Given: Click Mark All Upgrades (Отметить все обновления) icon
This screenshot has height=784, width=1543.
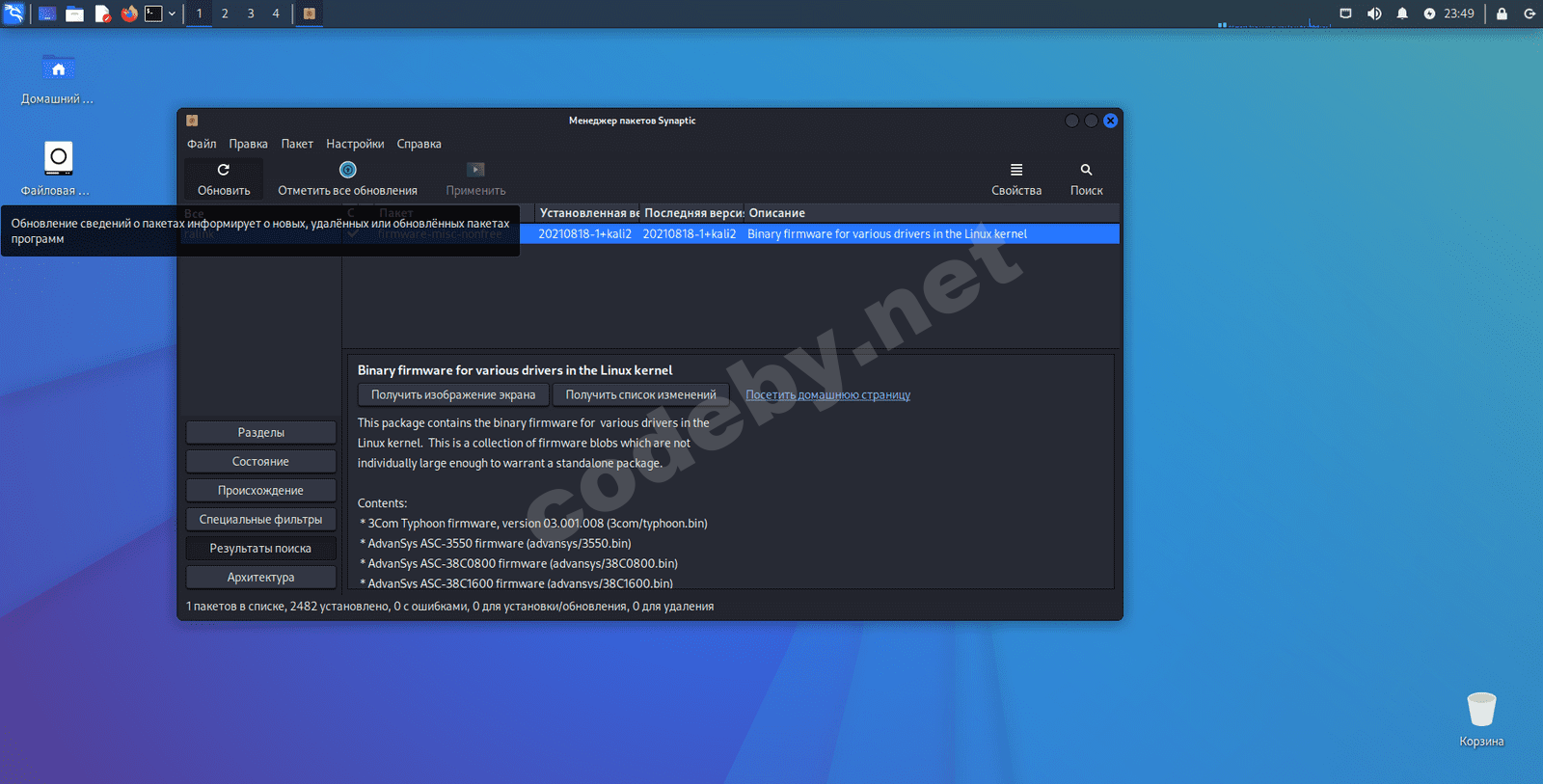Looking at the screenshot, I should point(347,171).
